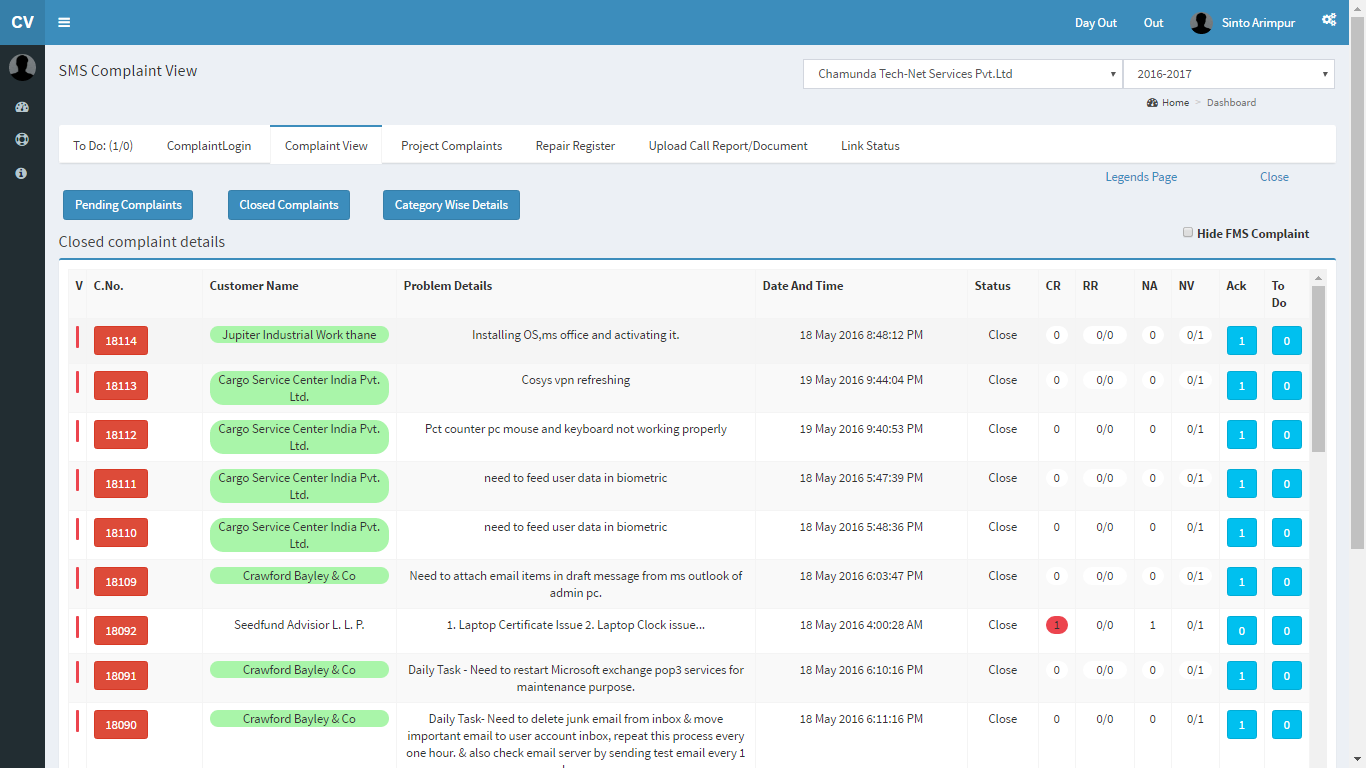
Task: Click the table's vertical scrollbar thumb
Action: (1317, 368)
